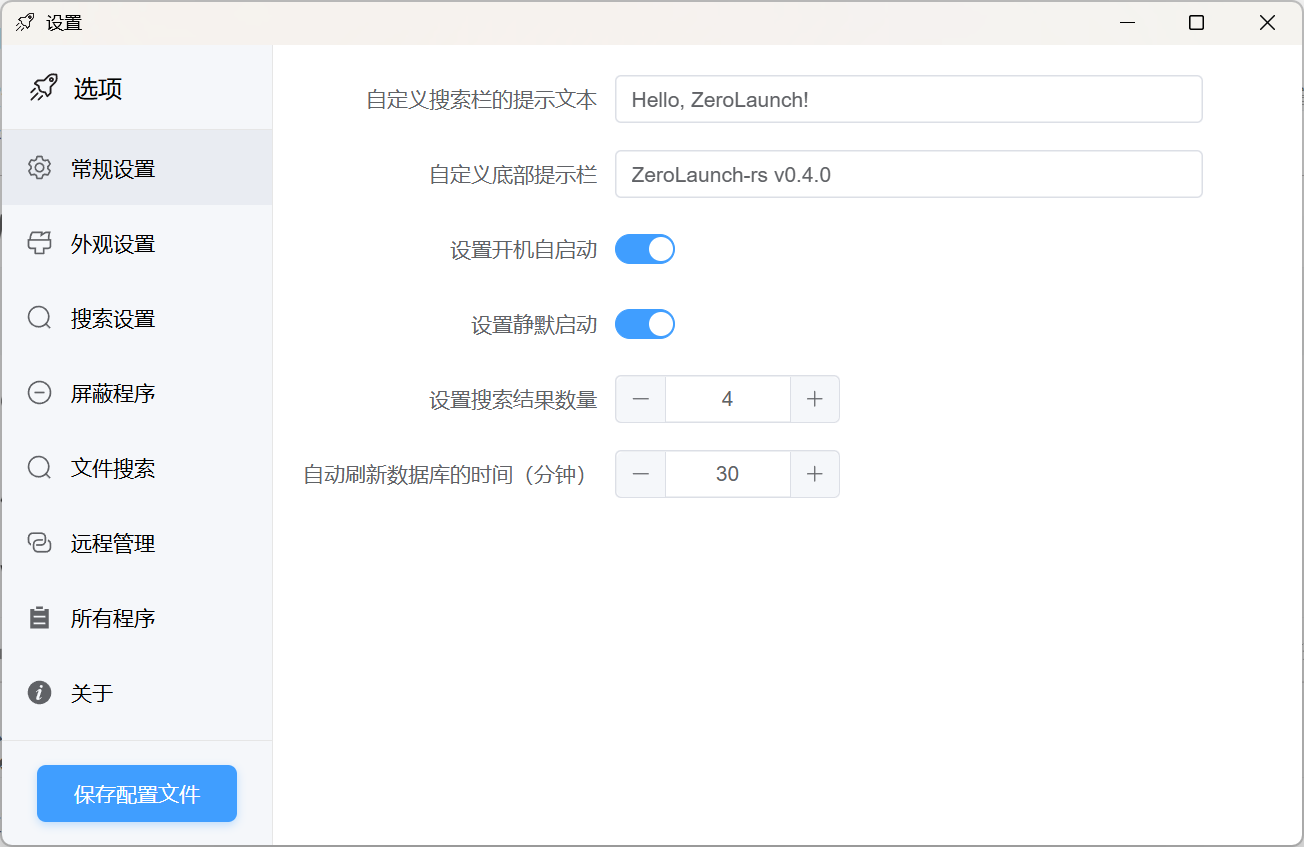Click the clipboard icon for 所有程序
Screen dimensions: 1304x847
(x=40, y=618)
